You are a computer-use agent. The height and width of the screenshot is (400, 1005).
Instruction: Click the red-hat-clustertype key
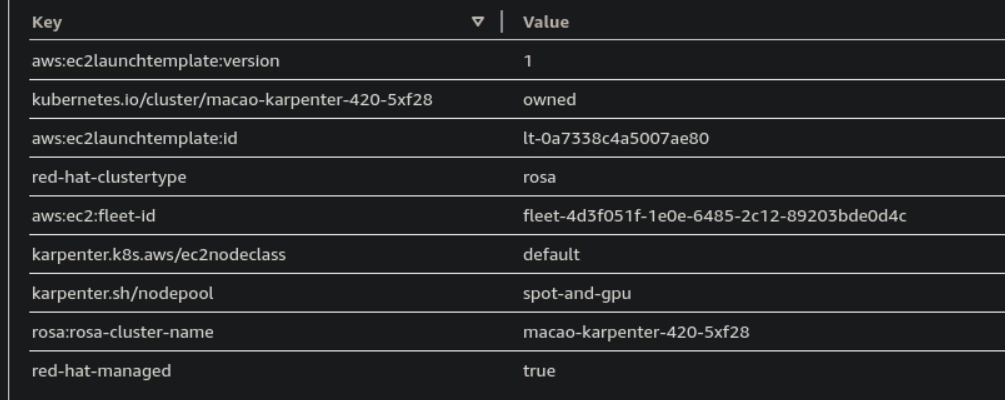pos(109,177)
